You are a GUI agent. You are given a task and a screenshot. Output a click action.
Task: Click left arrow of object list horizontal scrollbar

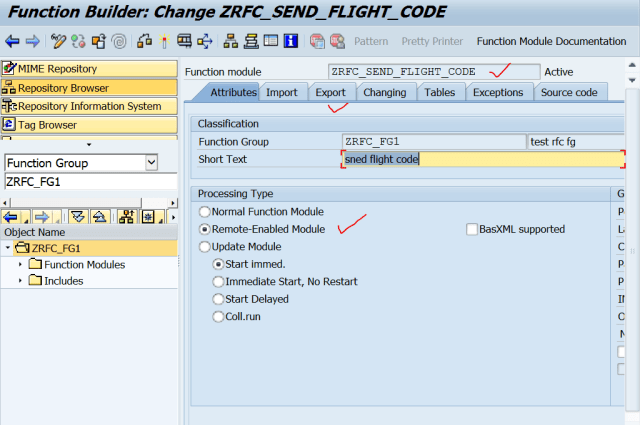point(5,202)
